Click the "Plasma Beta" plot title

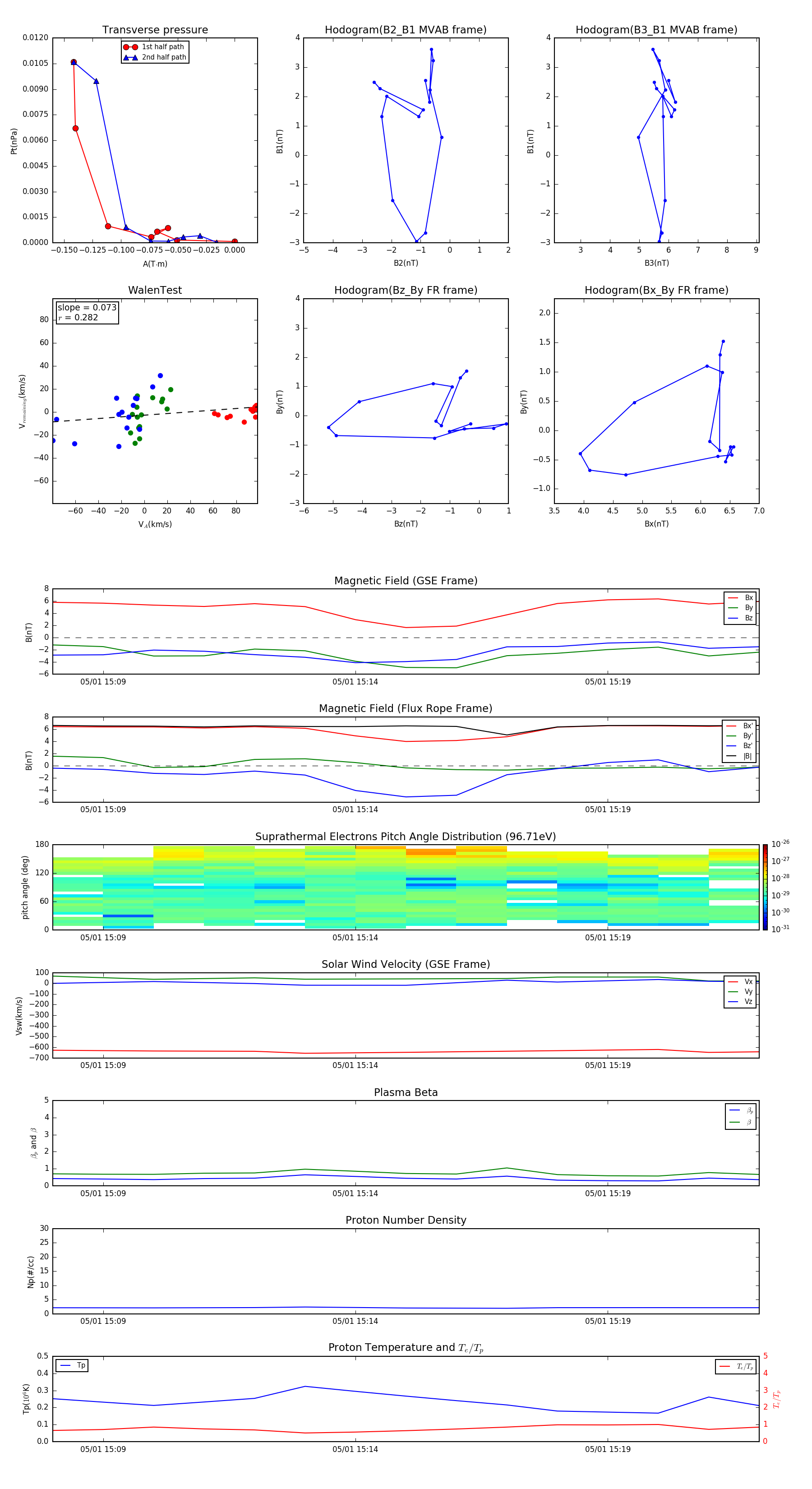[406, 1093]
